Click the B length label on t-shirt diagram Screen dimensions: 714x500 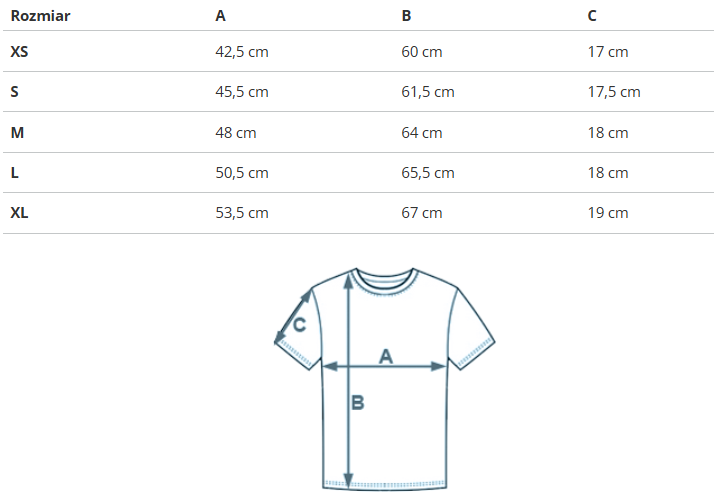point(357,404)
